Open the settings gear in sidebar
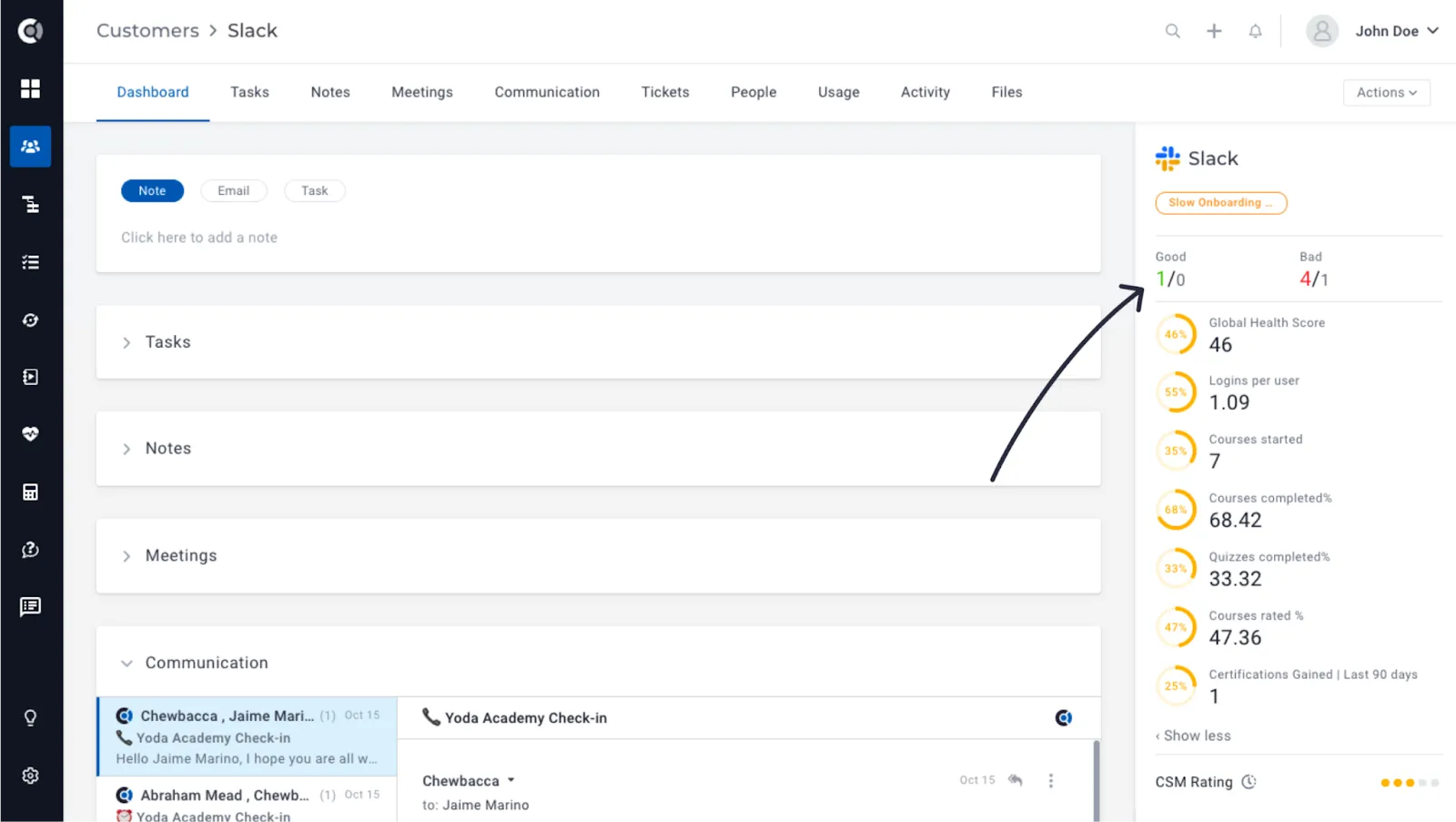 pyautogui.click(x=30, y=776)
